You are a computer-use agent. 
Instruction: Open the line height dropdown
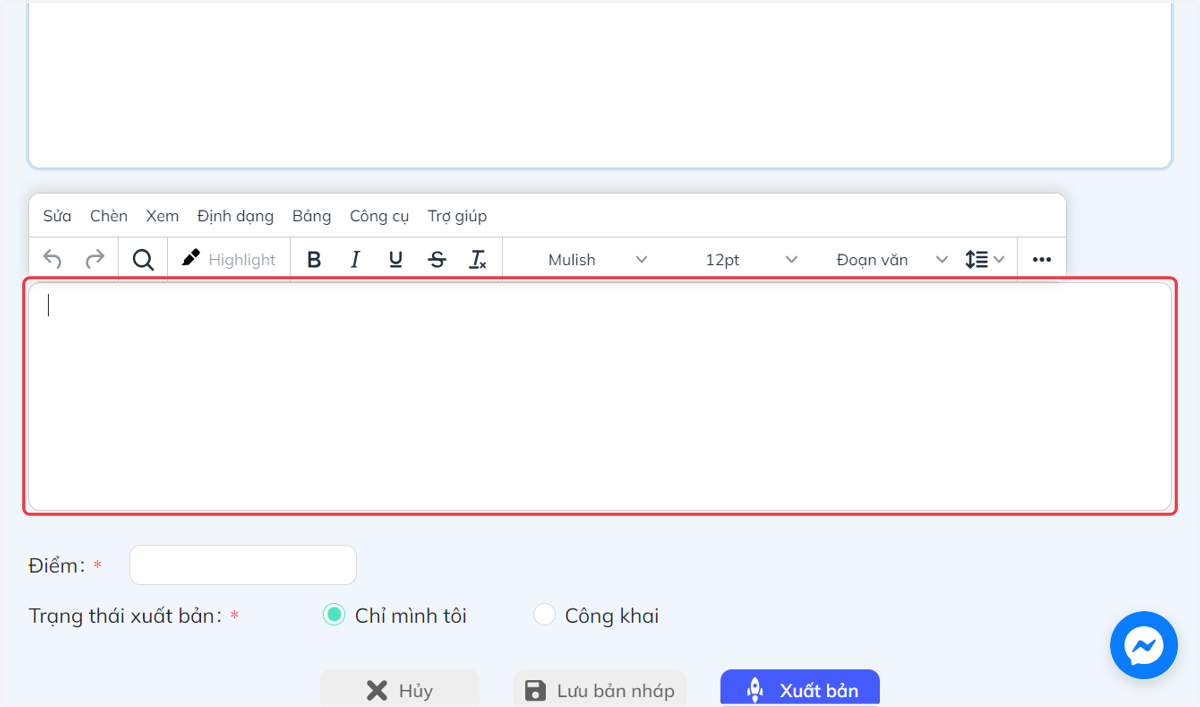click(x=985, y=260)
